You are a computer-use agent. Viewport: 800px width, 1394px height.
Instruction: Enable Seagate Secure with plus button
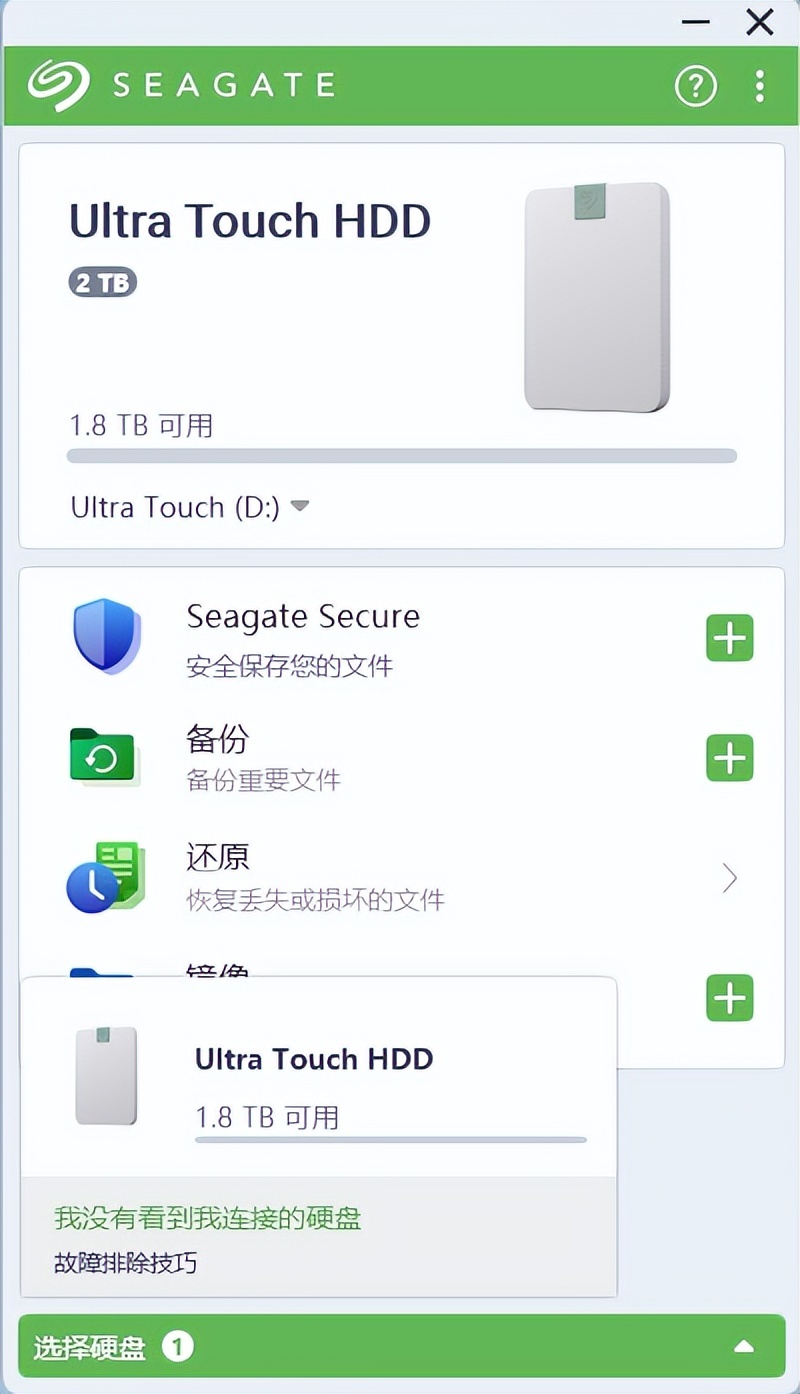pyautogui.click(x=730, y=637)
